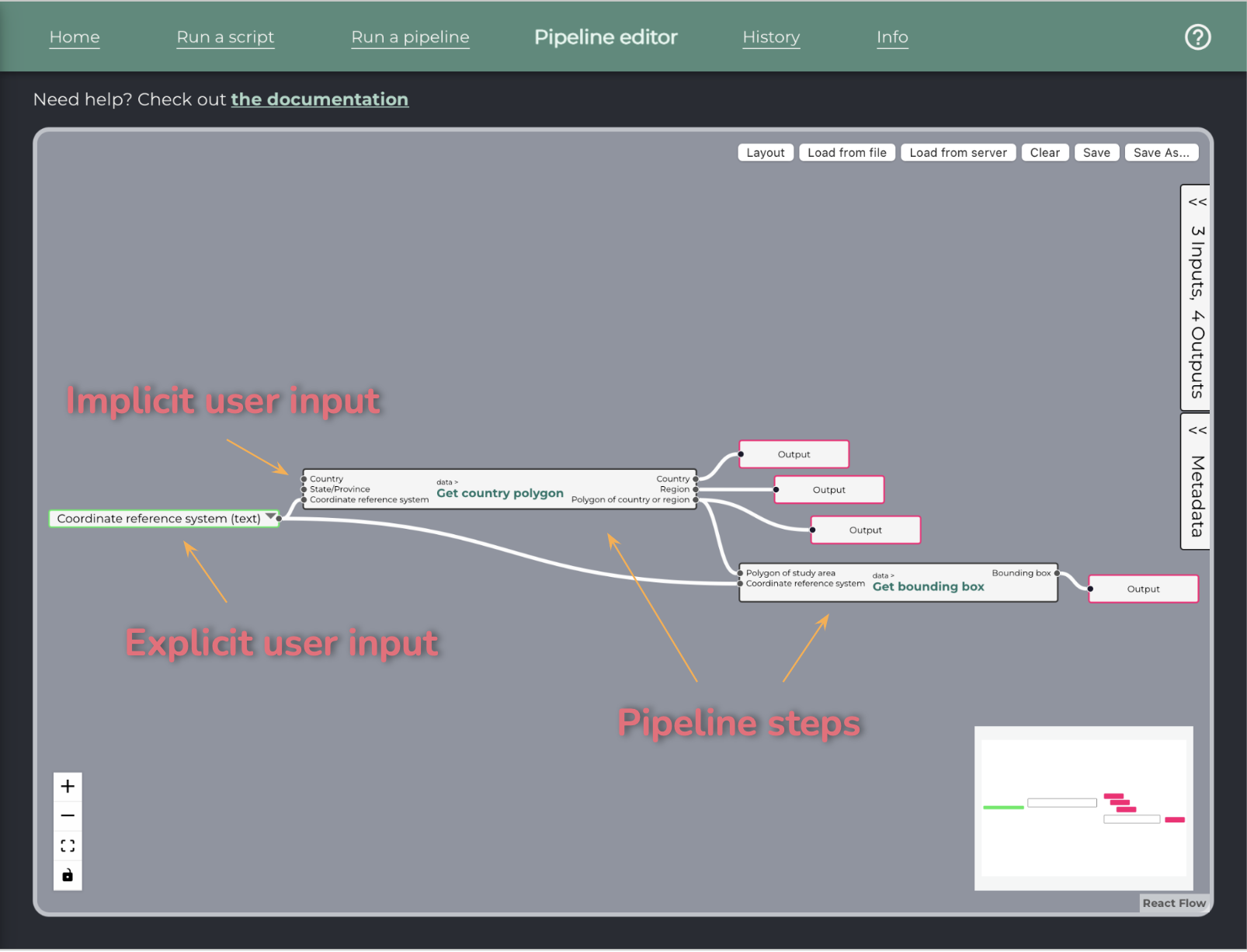Open the Info tab
1247x952 pixels.
[892, 36]
